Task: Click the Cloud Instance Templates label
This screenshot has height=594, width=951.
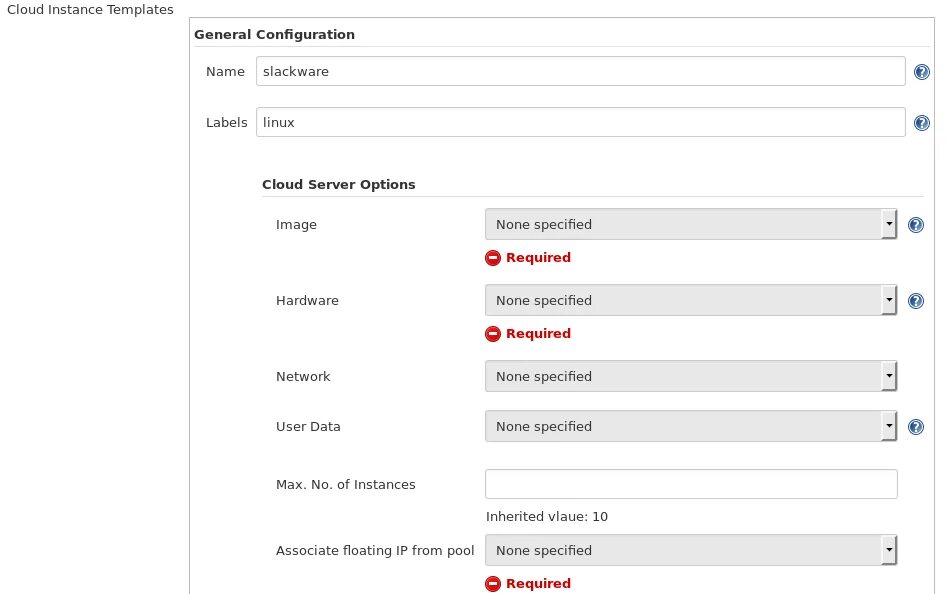Action: 90,10
